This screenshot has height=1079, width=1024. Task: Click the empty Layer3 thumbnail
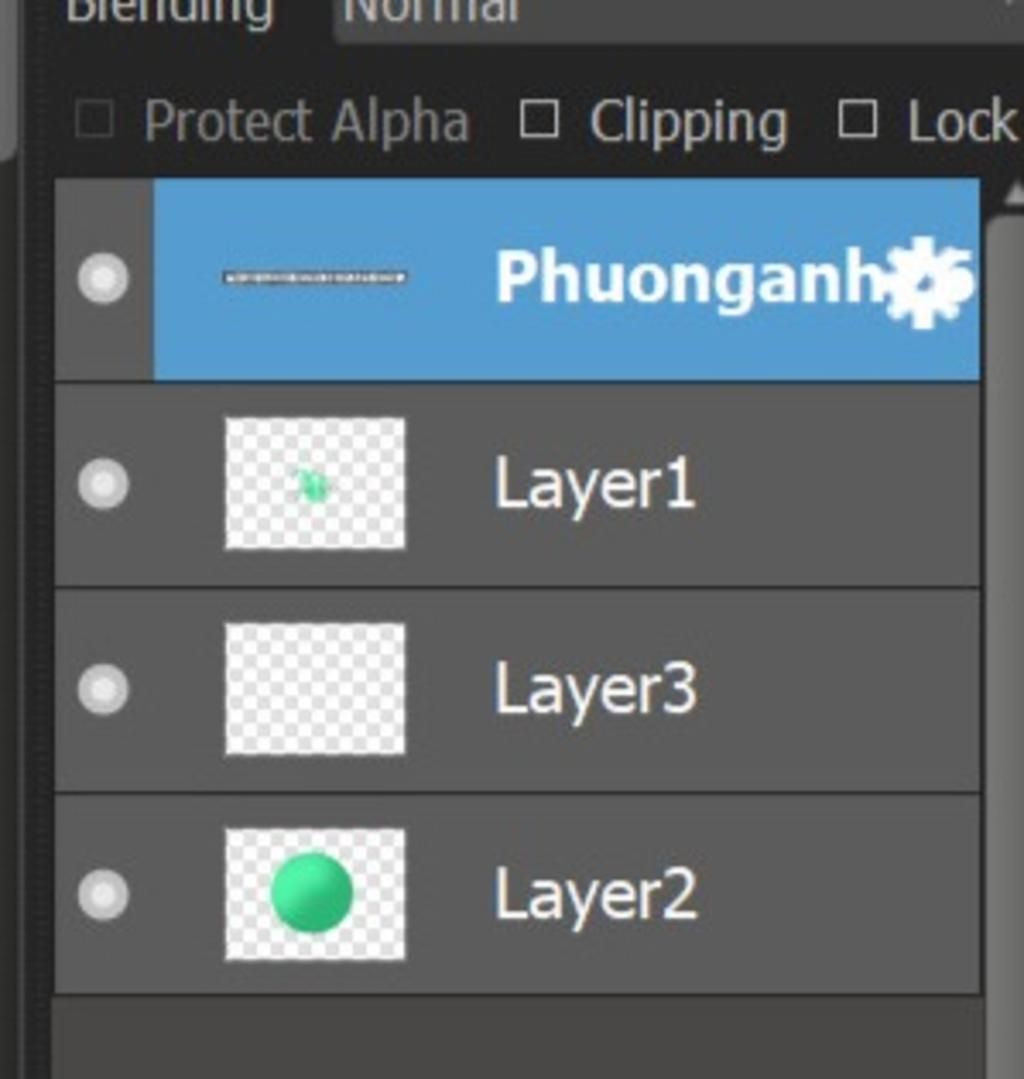(315, 689)
